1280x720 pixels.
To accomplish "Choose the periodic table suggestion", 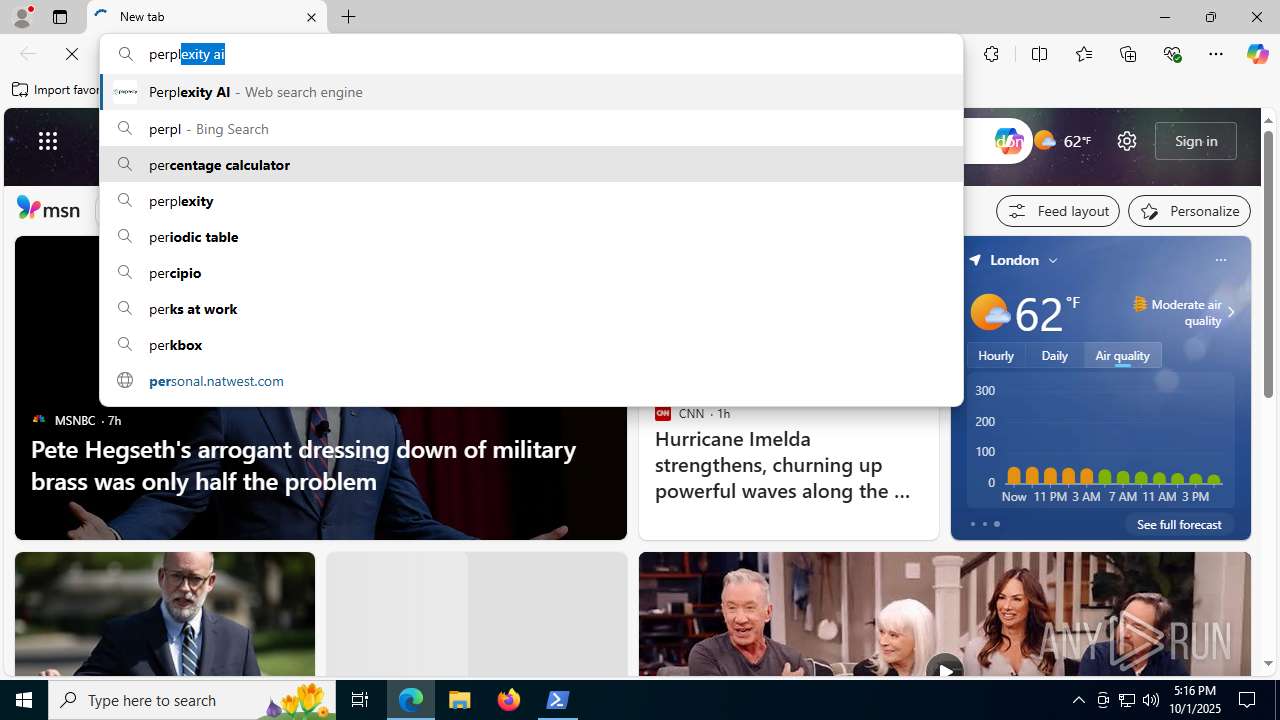I will tap(531, 236).
